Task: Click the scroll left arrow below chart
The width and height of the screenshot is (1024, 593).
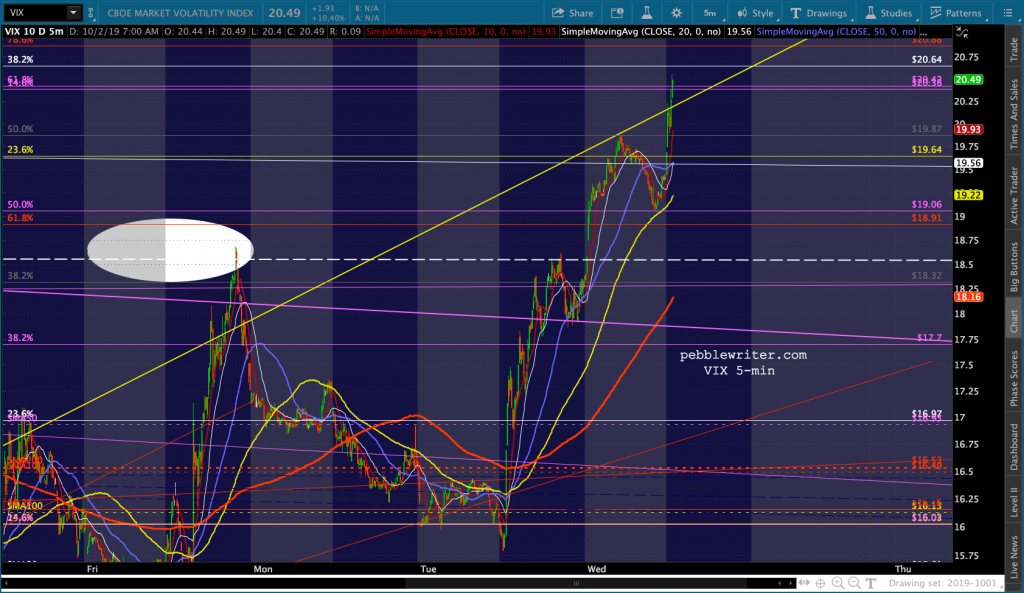Action: click(x=781, y=583)
